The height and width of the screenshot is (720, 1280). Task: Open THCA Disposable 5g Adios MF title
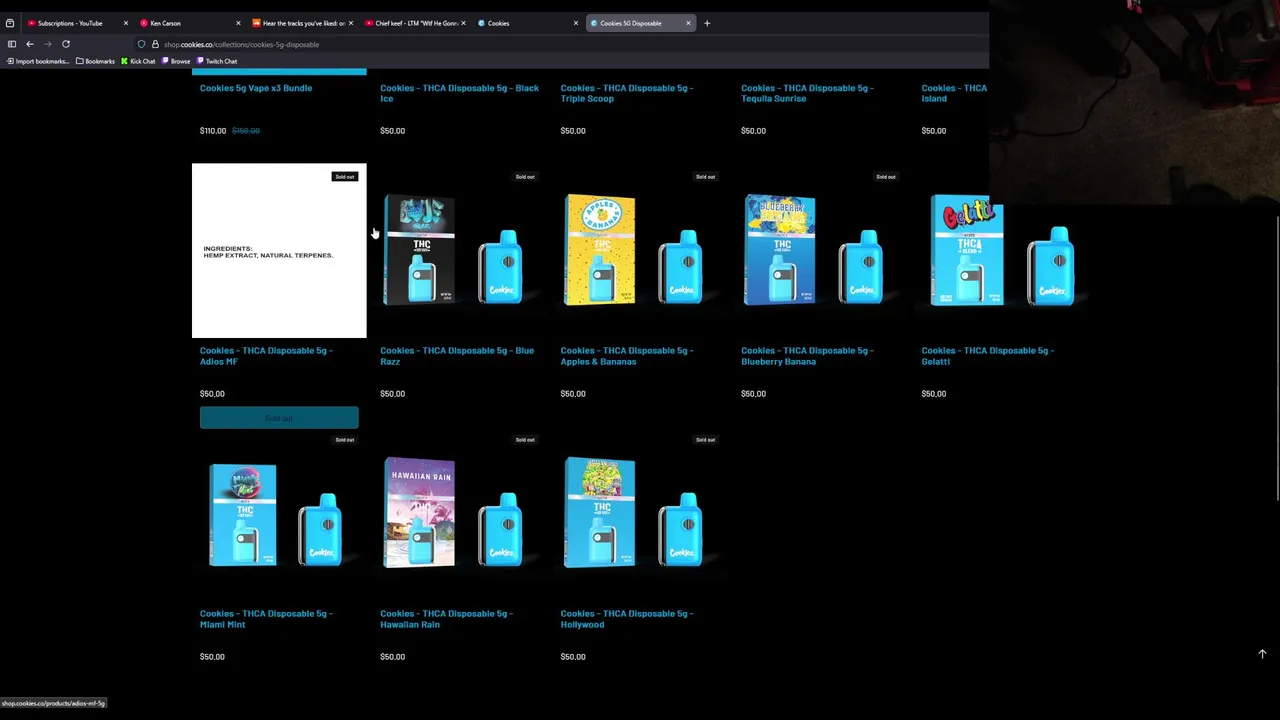pyautogui.click(x=266, y=356)
